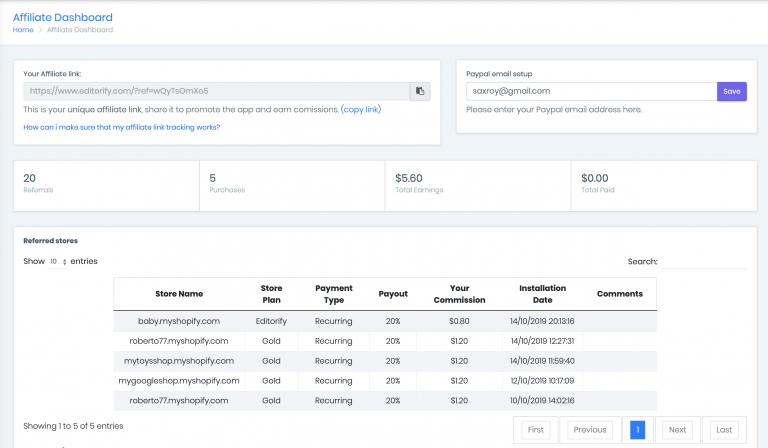The width and height of the screenshot is (768, 448).
Task: Click the Affiliate Dashboard page title
Action: tap(63, 17)
